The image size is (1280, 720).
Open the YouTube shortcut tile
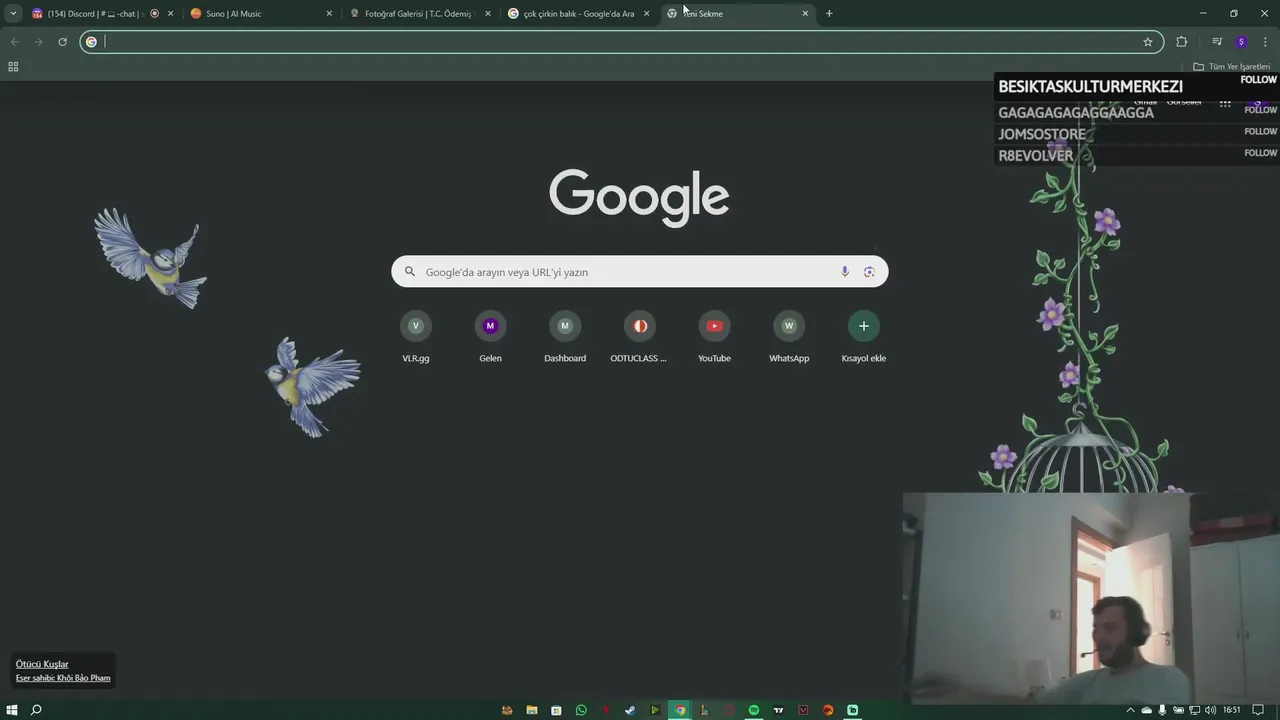[714, 337]
